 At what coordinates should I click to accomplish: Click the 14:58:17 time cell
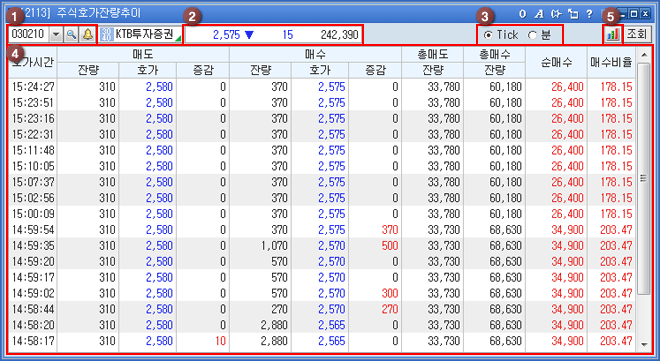33,341
